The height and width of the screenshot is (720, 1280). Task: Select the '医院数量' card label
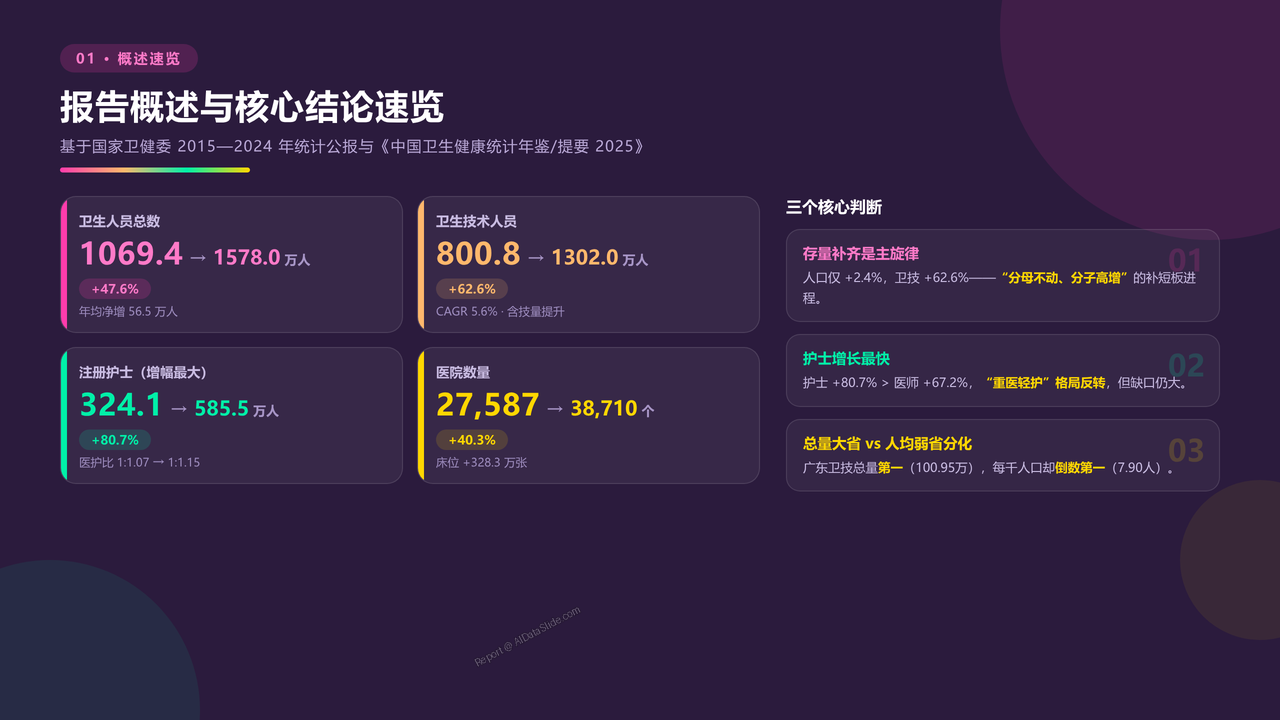(x=463, y=372)
